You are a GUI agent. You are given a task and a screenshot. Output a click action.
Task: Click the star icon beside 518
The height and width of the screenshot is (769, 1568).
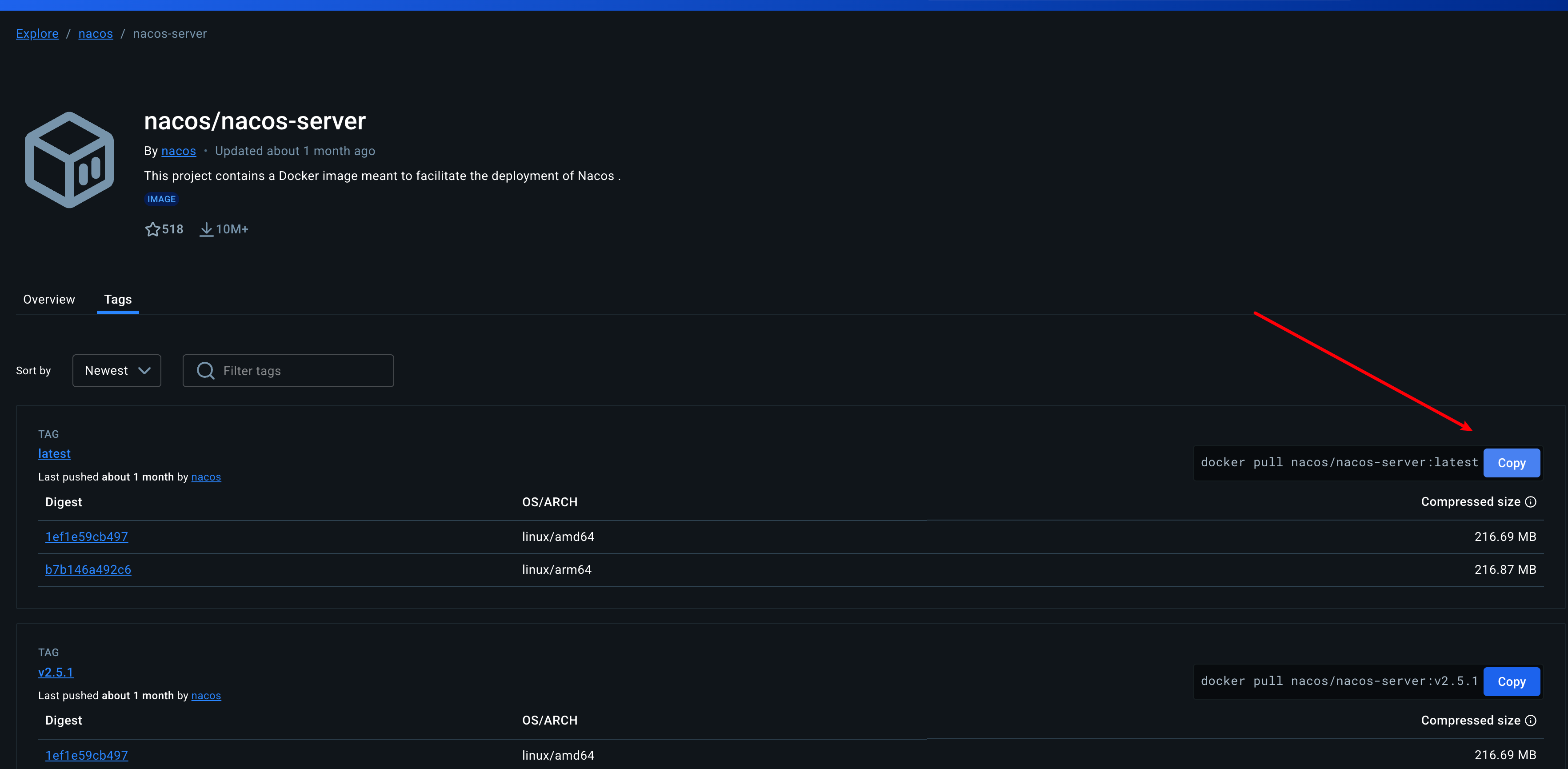point(152,229)
